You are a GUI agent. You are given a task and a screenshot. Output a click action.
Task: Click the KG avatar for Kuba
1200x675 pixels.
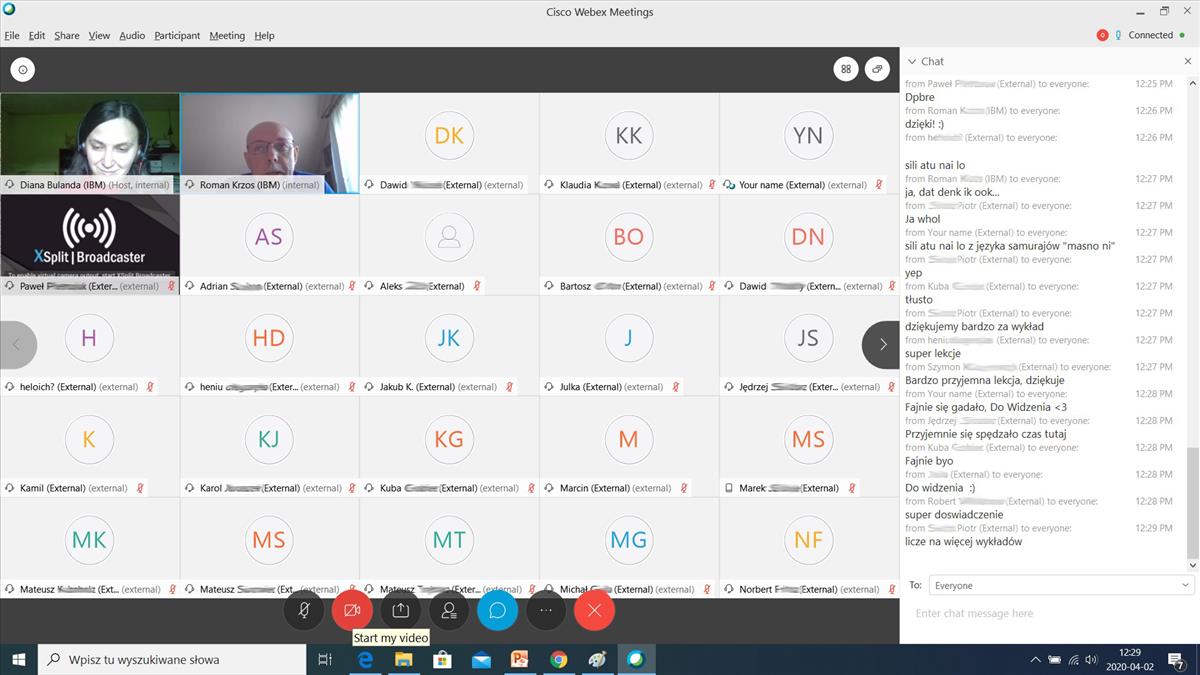coord(449,439)
